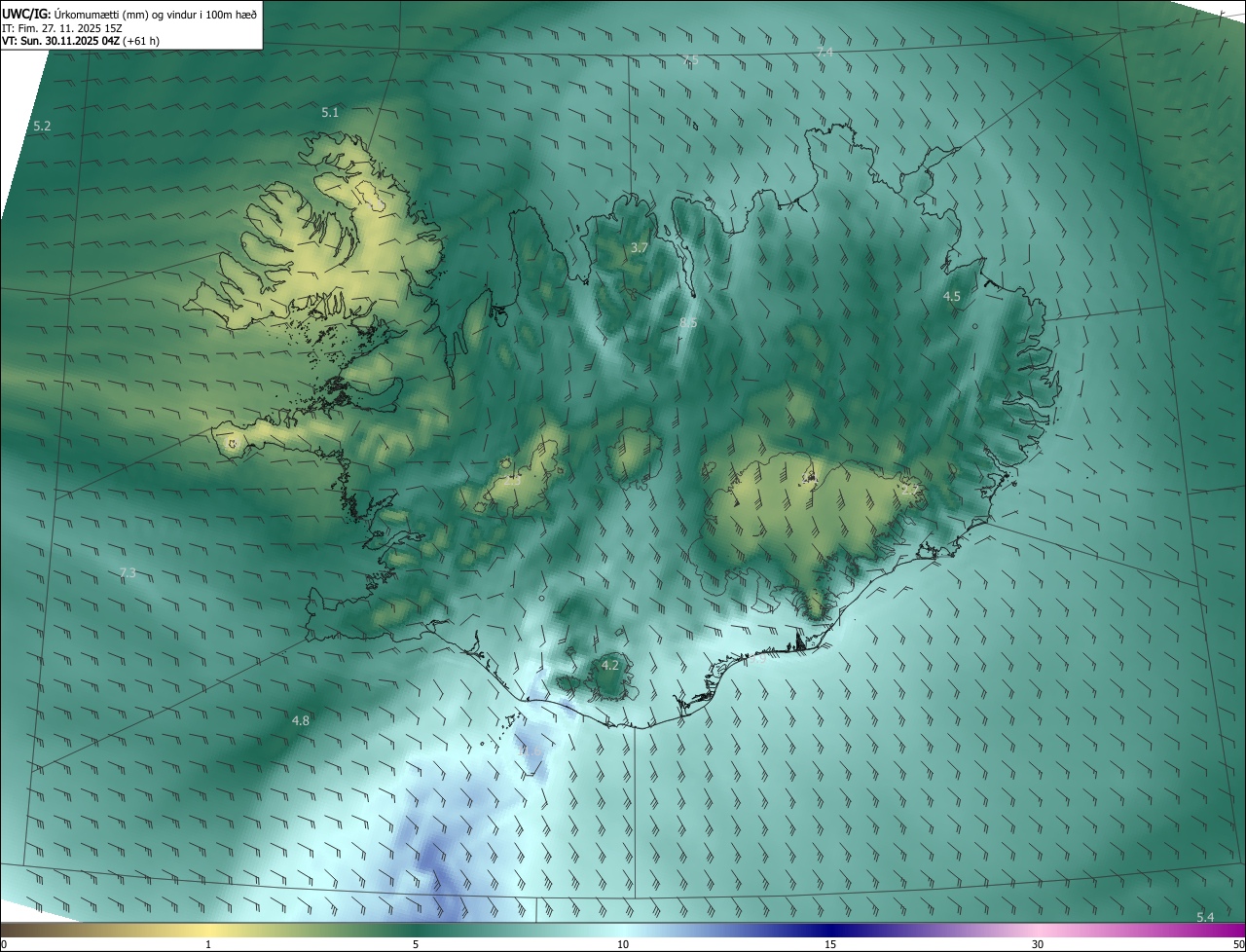Click the 10 tick on color scale
This screenshot has height=952, width=1246.
pyautogui.click(x=623, y=944)
